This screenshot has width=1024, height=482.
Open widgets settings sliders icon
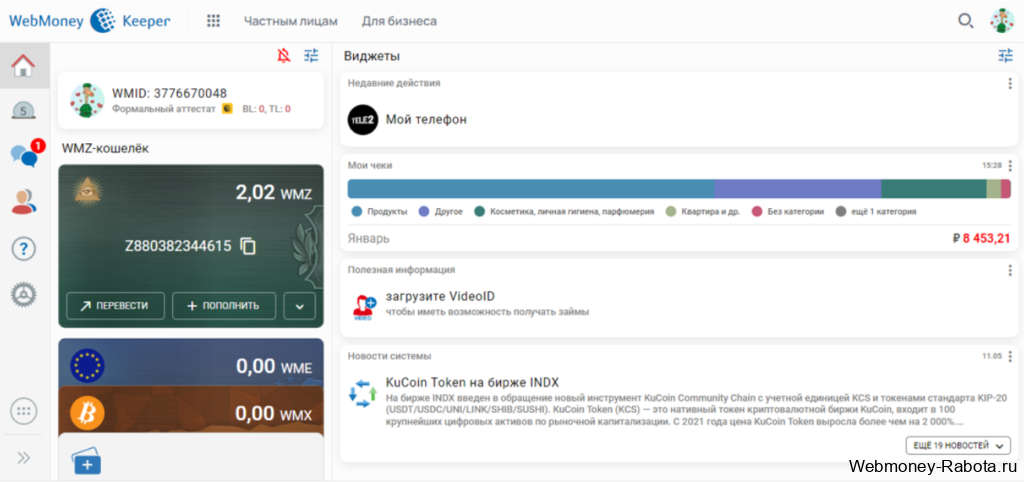[x=1005, y=56]
